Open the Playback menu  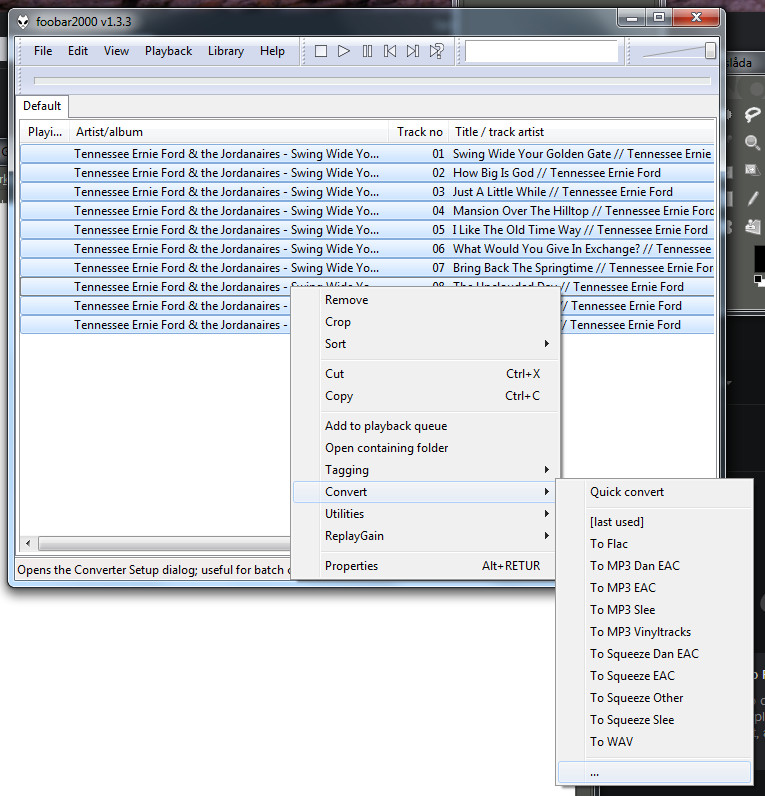[x=168, y=51]
